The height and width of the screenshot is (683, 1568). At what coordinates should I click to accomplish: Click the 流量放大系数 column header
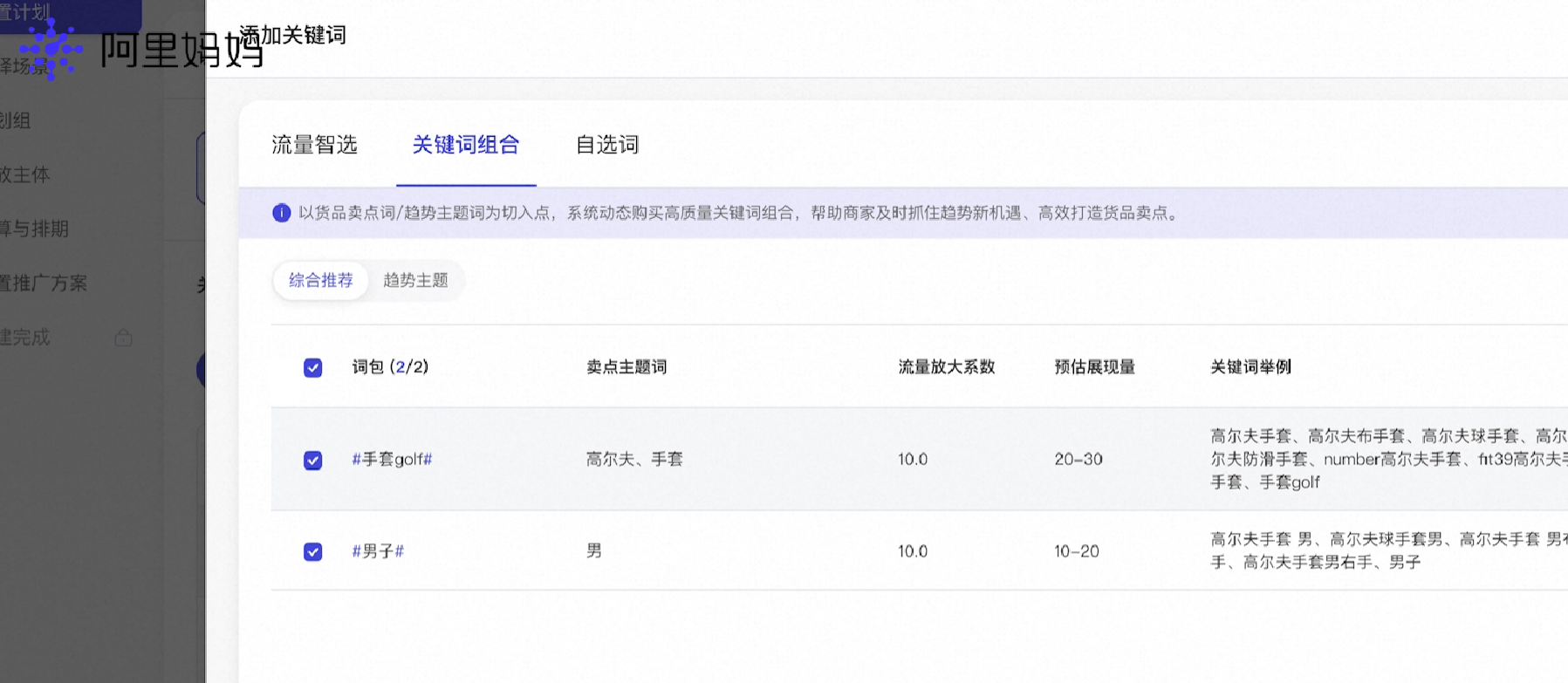[947, 367]
